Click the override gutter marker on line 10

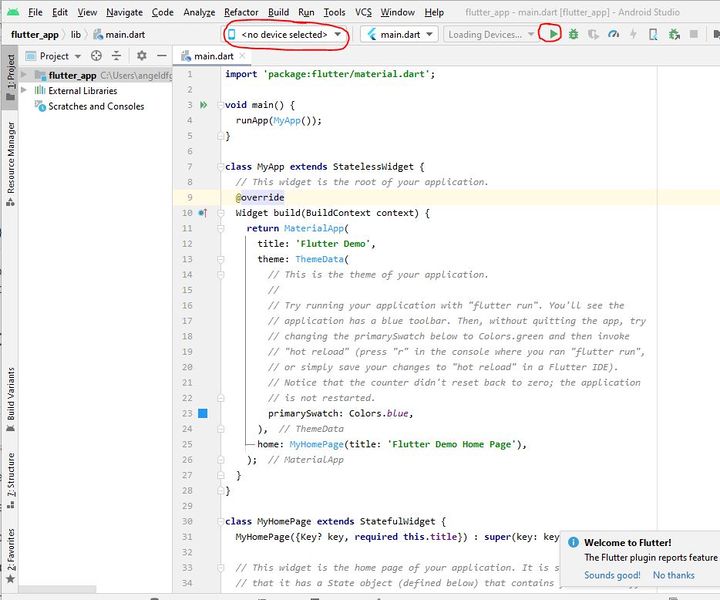coord(202,213)
